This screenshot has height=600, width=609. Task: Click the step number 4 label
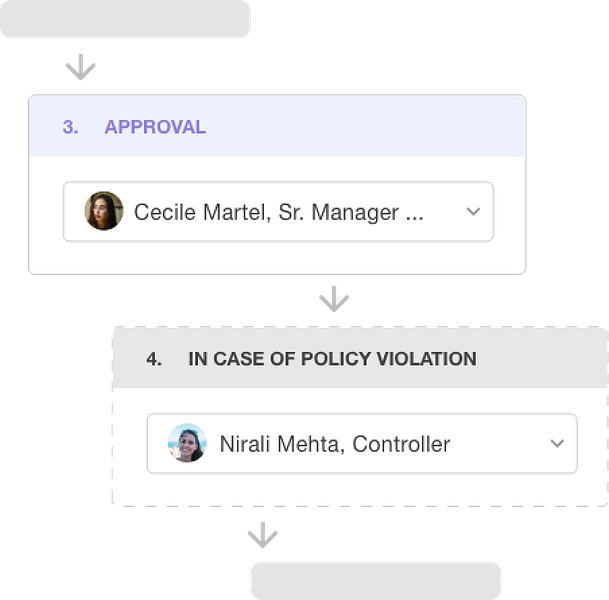pyautogui.click(x=154, y=359)
